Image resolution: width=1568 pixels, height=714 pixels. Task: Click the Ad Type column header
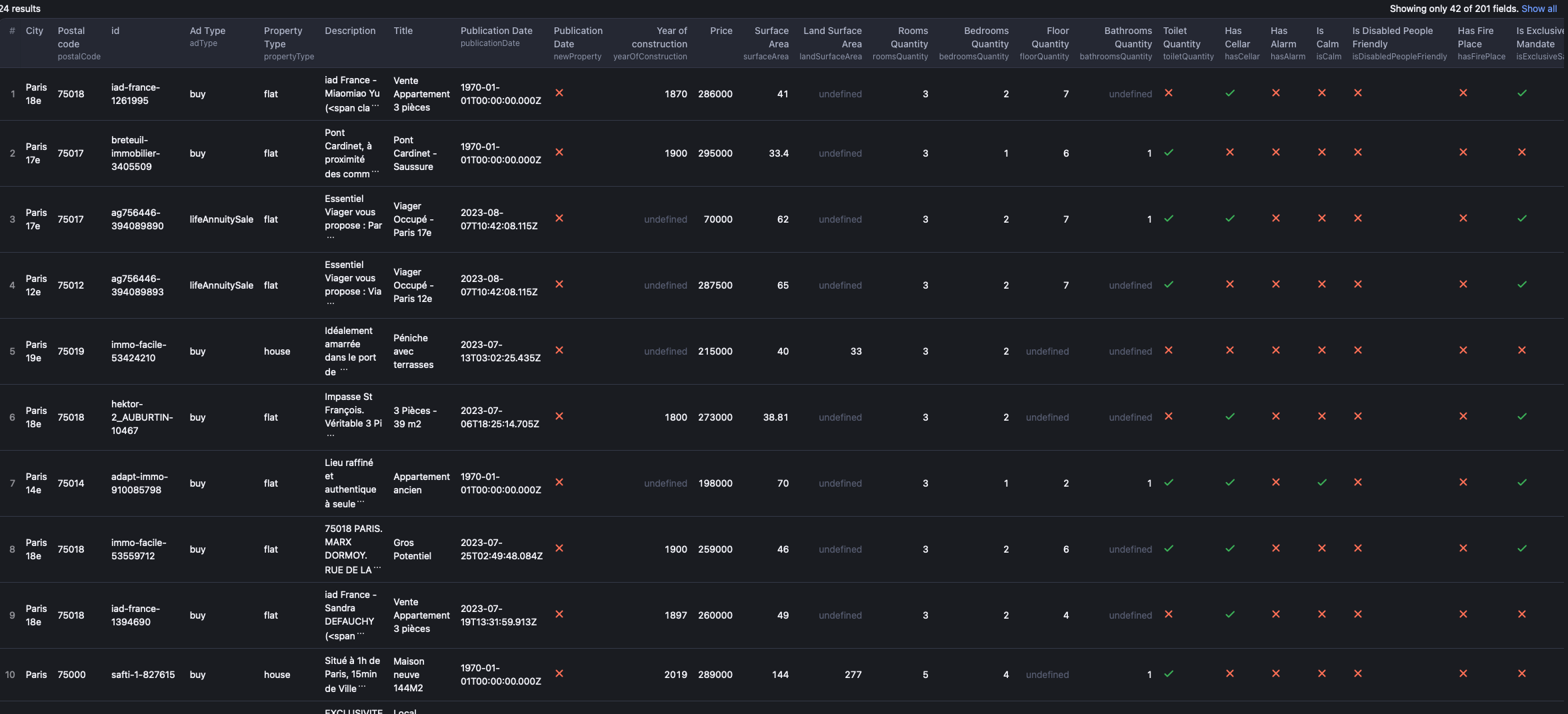(207, 31)
